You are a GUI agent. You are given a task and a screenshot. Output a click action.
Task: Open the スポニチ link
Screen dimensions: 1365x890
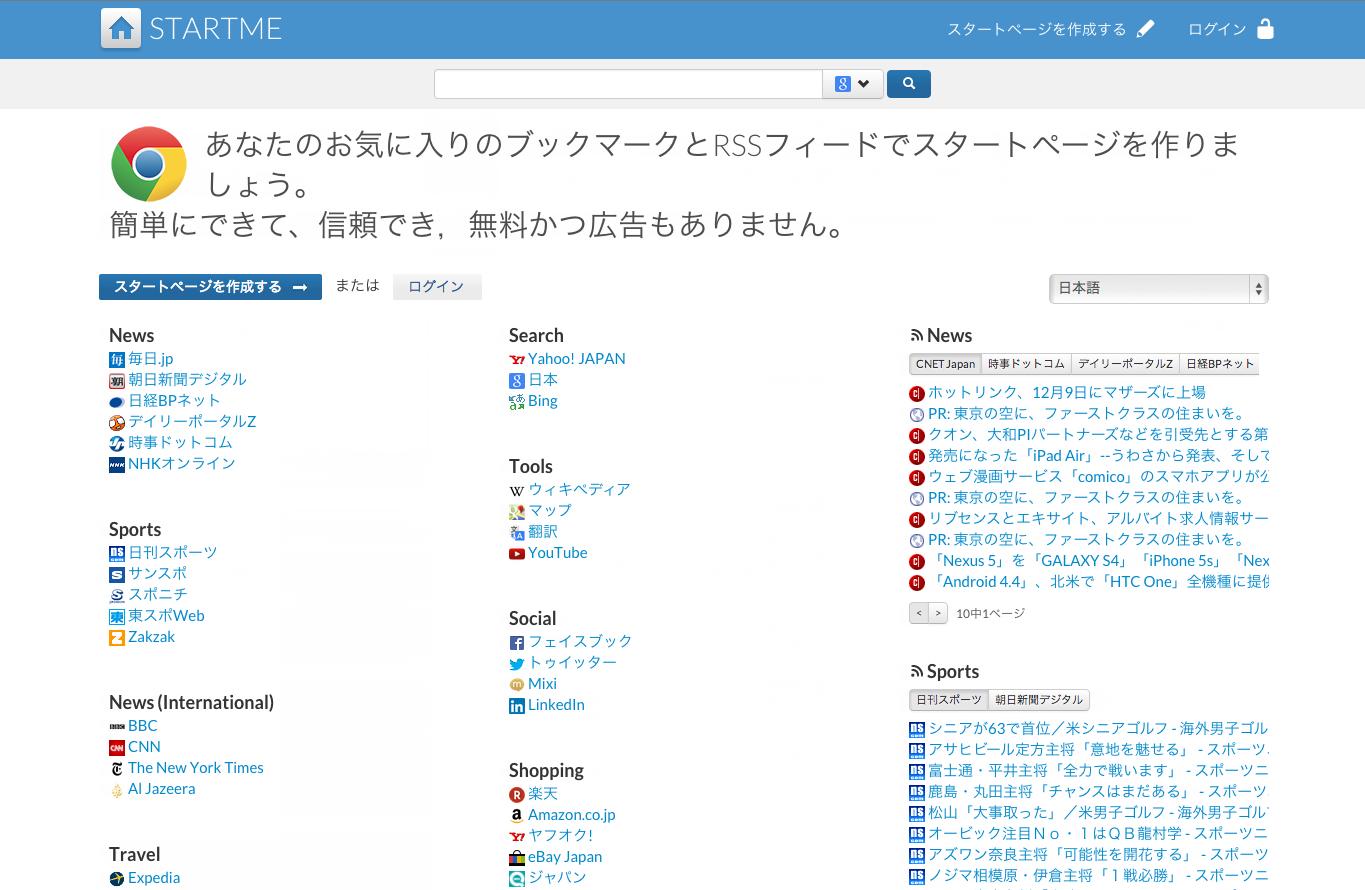157,594
